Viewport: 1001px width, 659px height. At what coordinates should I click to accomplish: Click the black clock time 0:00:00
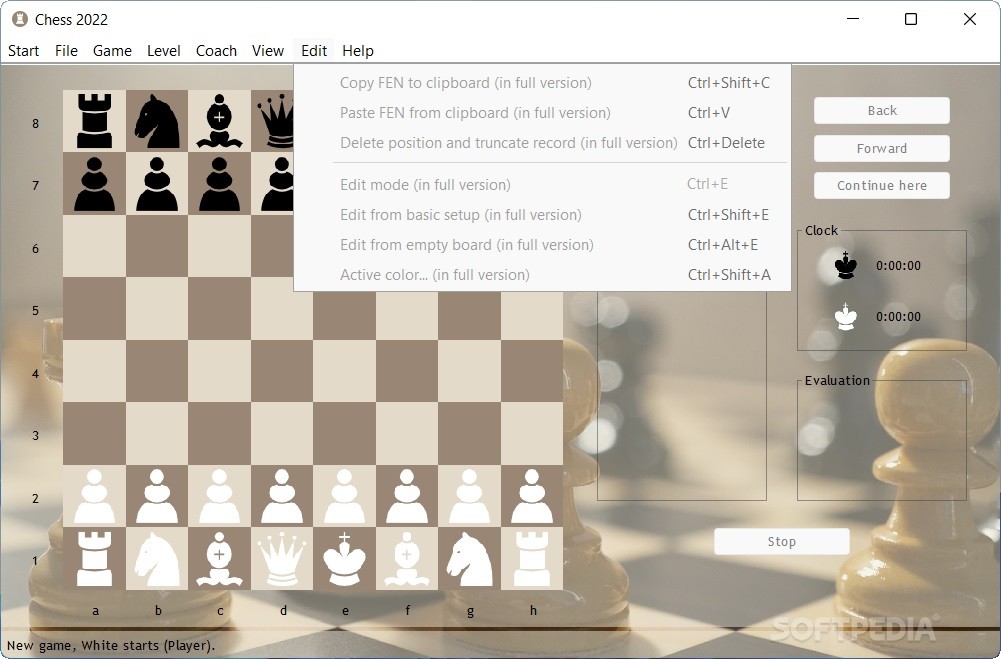click(x=898, y=266)
